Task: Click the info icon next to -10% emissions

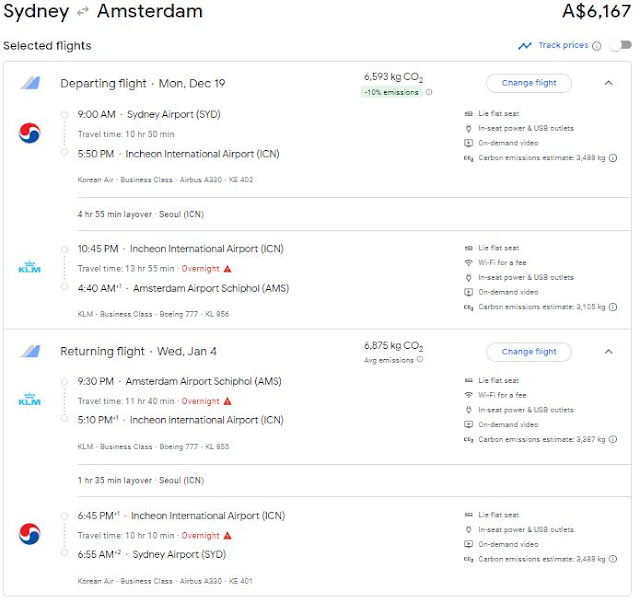Action: click(430, 92)
